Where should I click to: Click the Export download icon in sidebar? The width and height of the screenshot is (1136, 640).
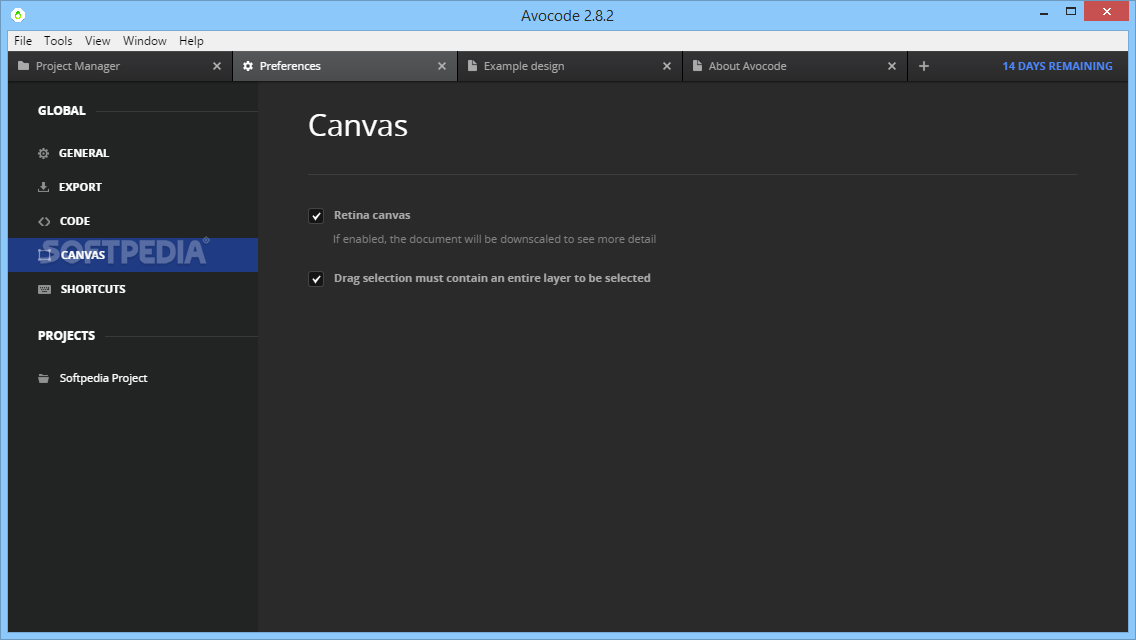[x=43, y=187]
